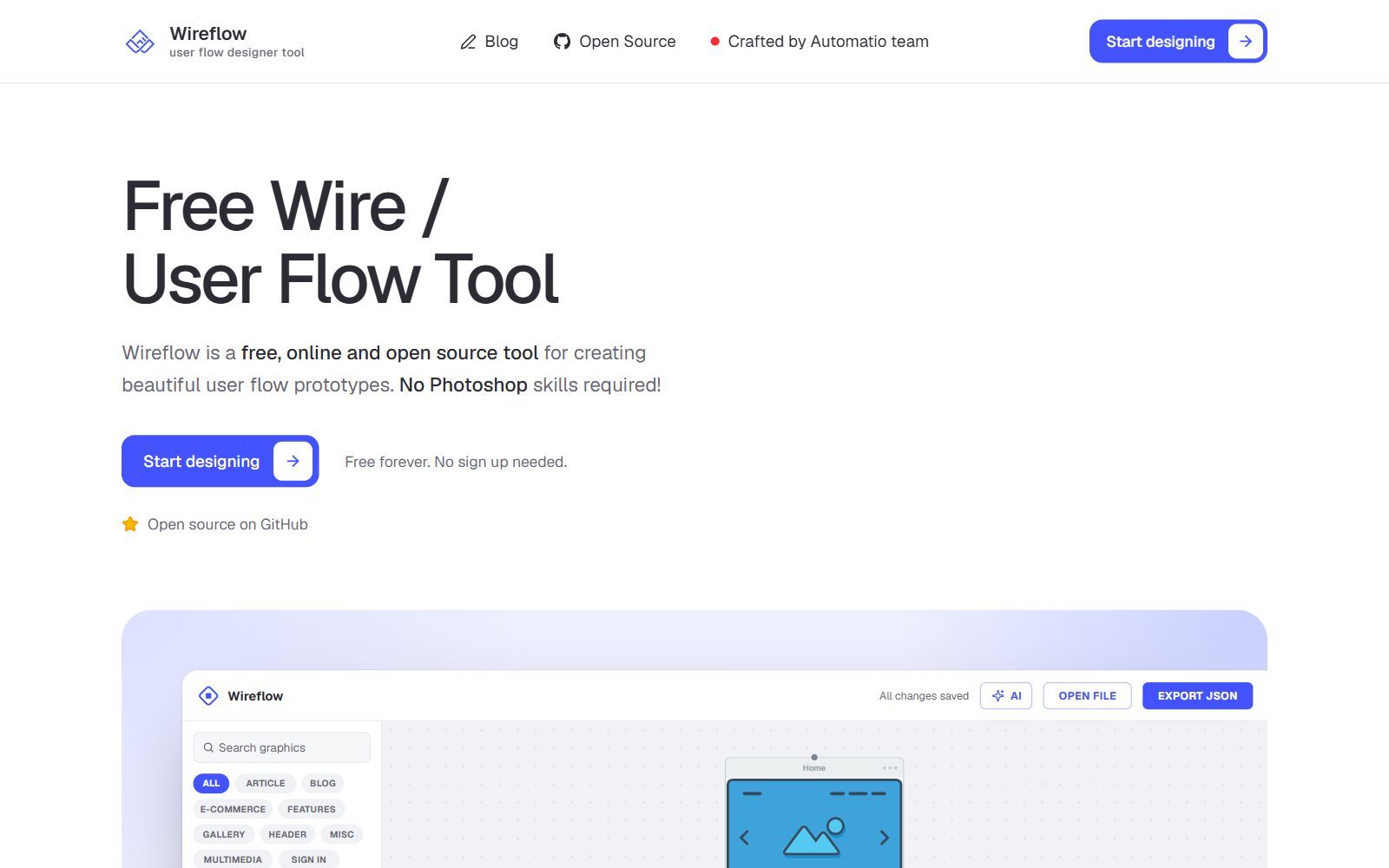Click the OPEN FILE button
Image resolution: width=1389 pixels, height=868 pixels.
[x=1087, y=696]
